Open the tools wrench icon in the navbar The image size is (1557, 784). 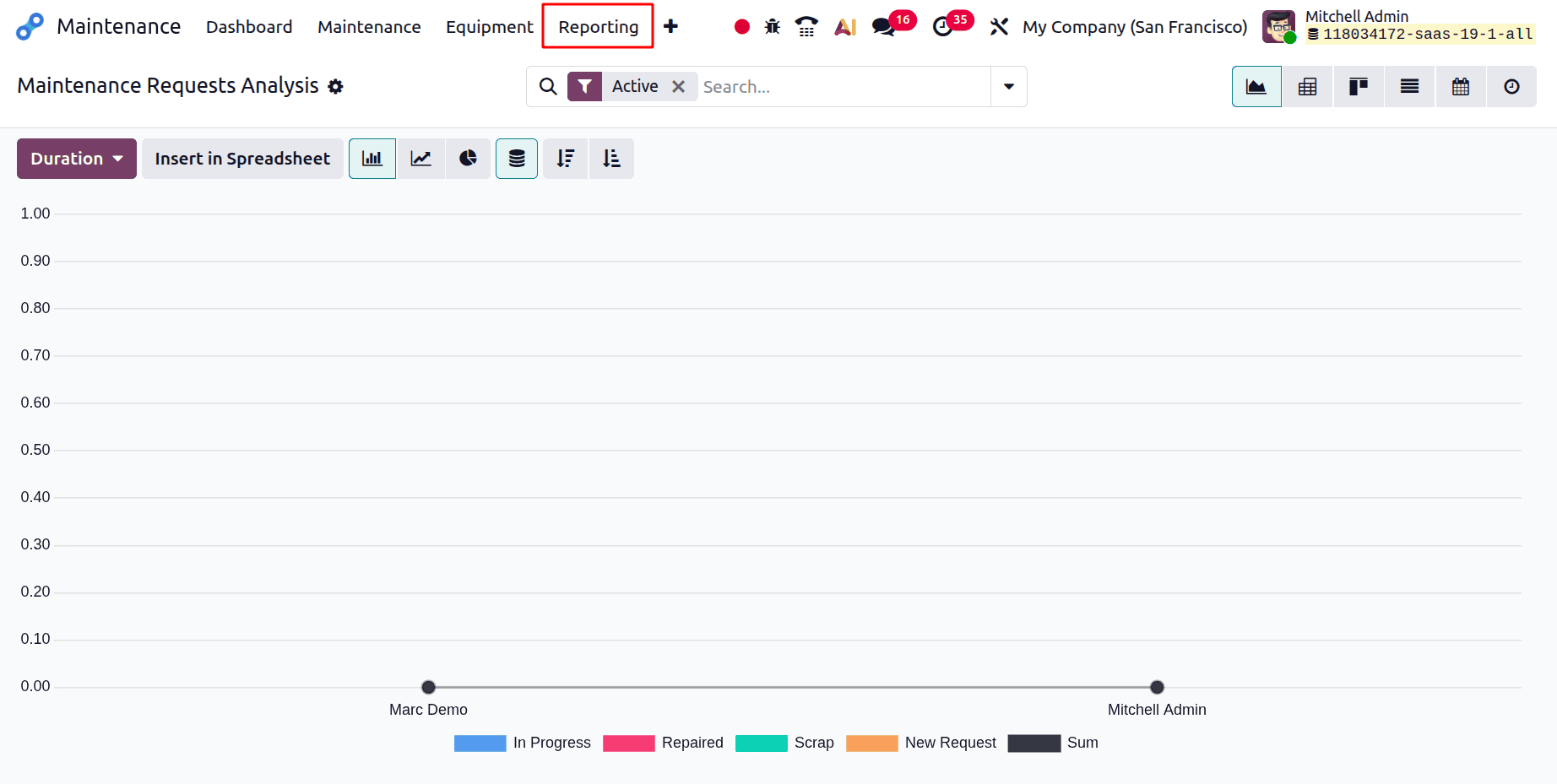coord(999,27)
